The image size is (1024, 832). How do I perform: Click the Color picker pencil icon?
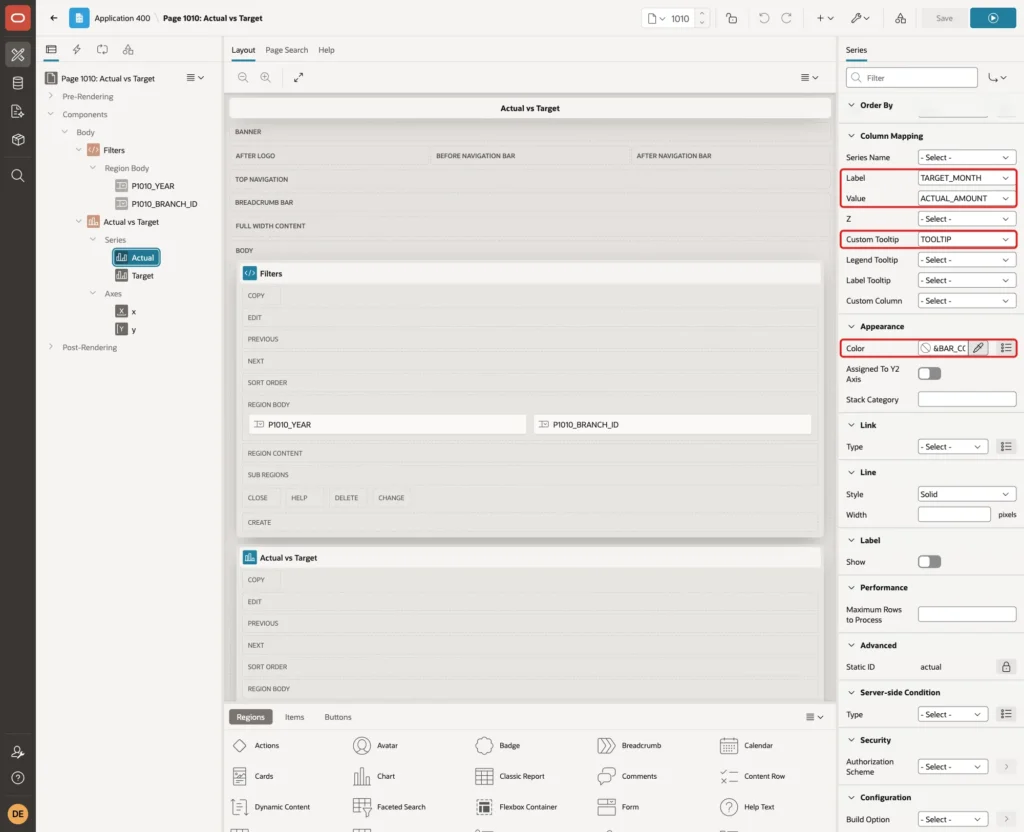(978, 348)
